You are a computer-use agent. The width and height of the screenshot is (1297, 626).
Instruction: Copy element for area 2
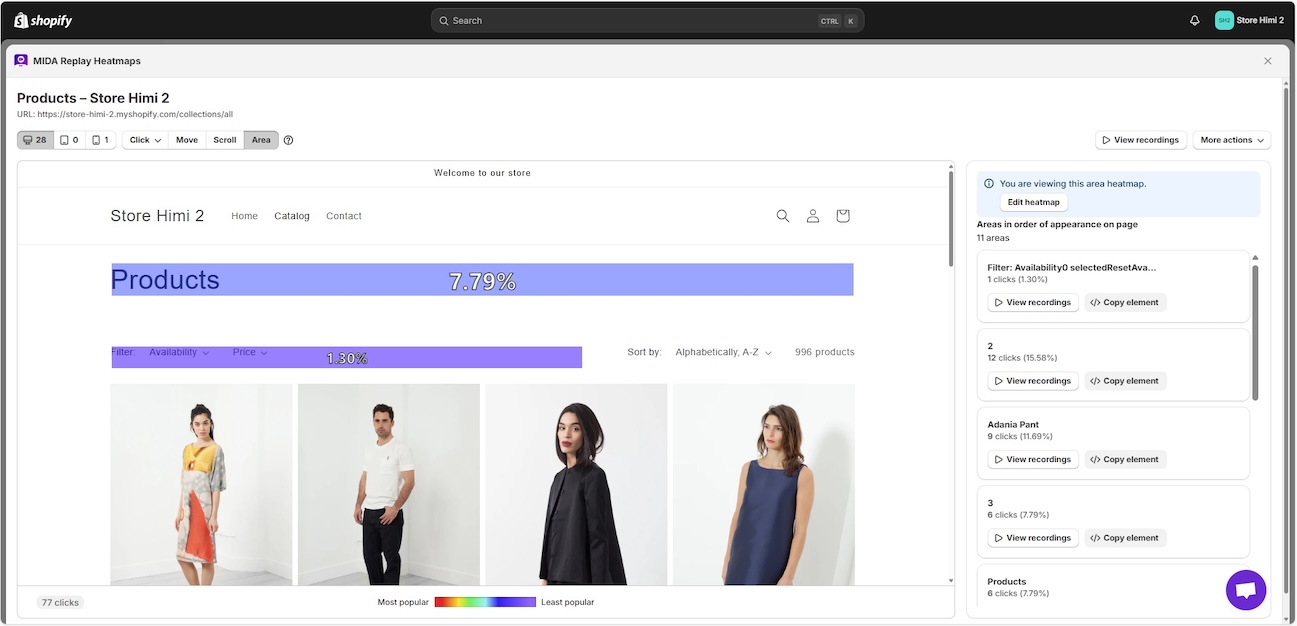coord(1125,381)
